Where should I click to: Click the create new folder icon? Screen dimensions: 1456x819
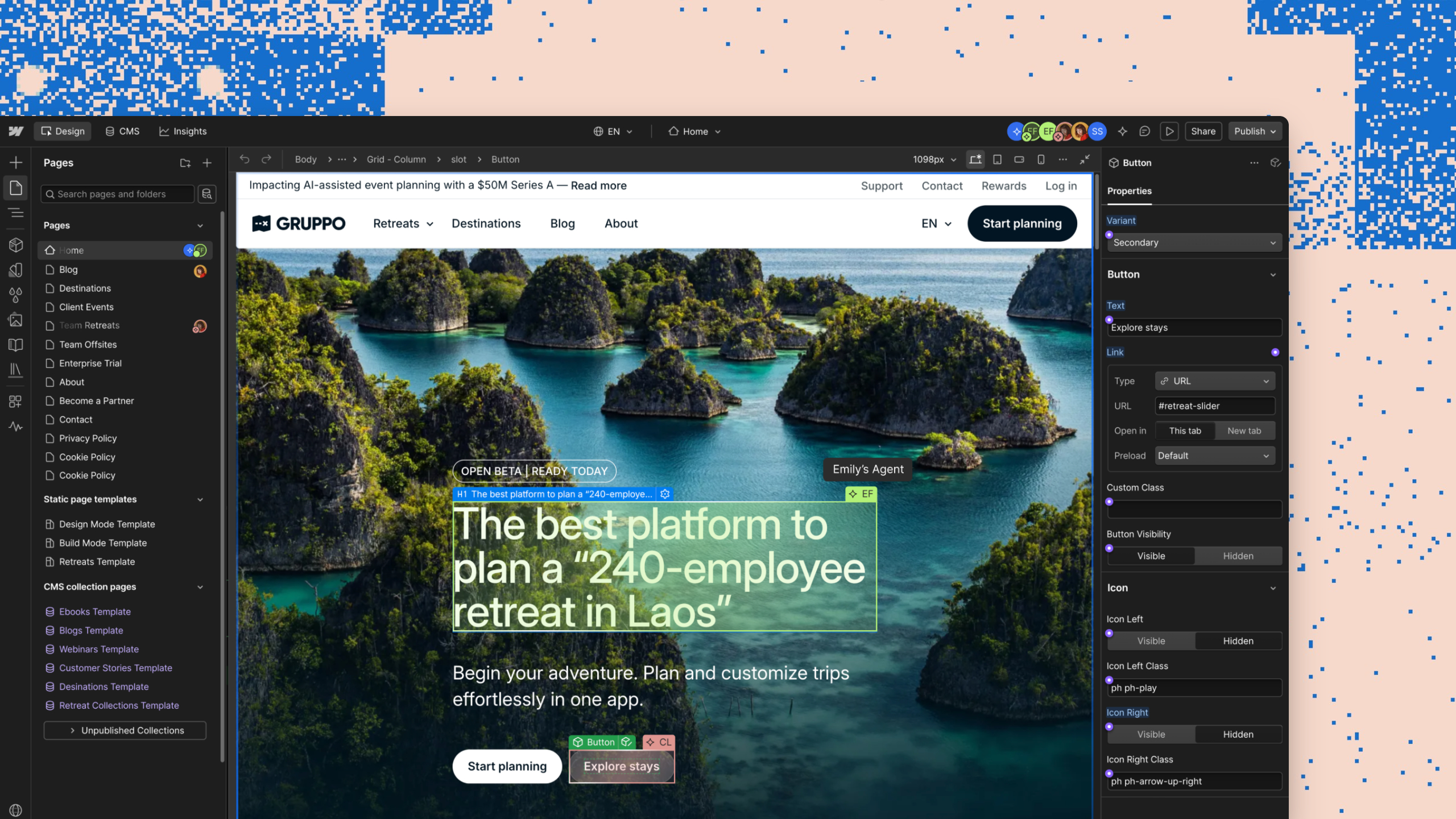185,163
